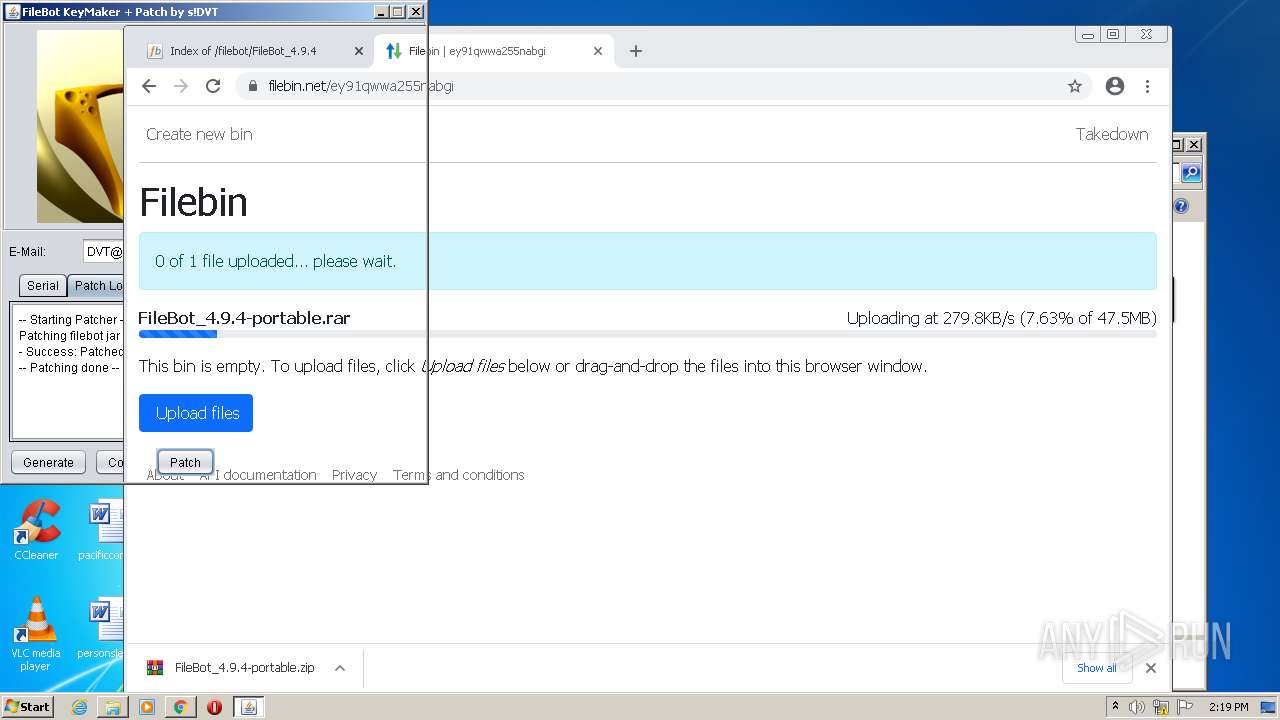Screen dimensions: 1280x720
Task: Open the Windows Start menu
Action: (27, 706)
